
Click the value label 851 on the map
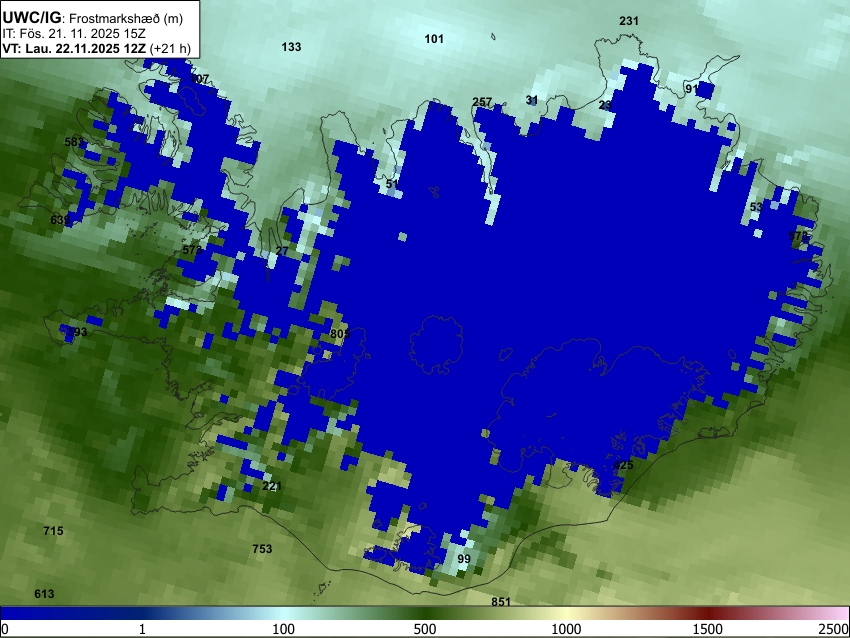(501, 602)
